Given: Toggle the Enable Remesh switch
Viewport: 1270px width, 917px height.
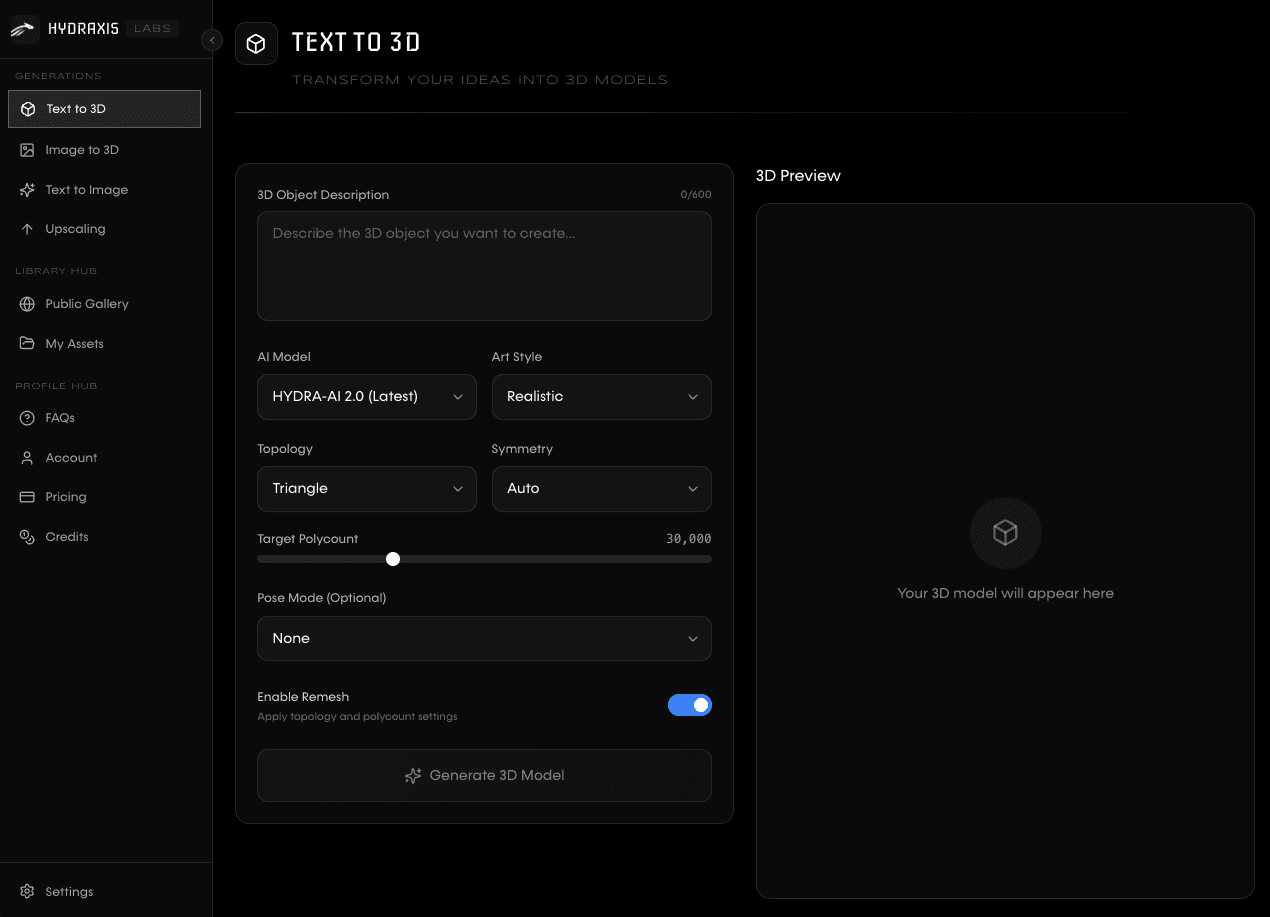Looking at the screenshot, I should [x=689, y=705].
